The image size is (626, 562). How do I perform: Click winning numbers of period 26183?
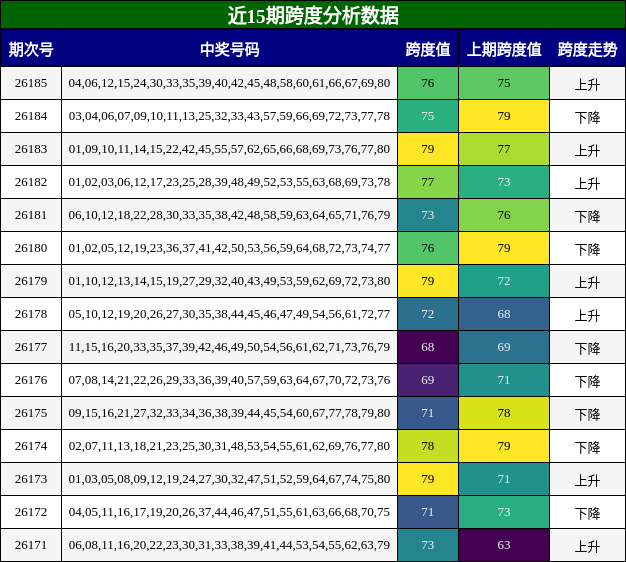click(x=230, y=149)
